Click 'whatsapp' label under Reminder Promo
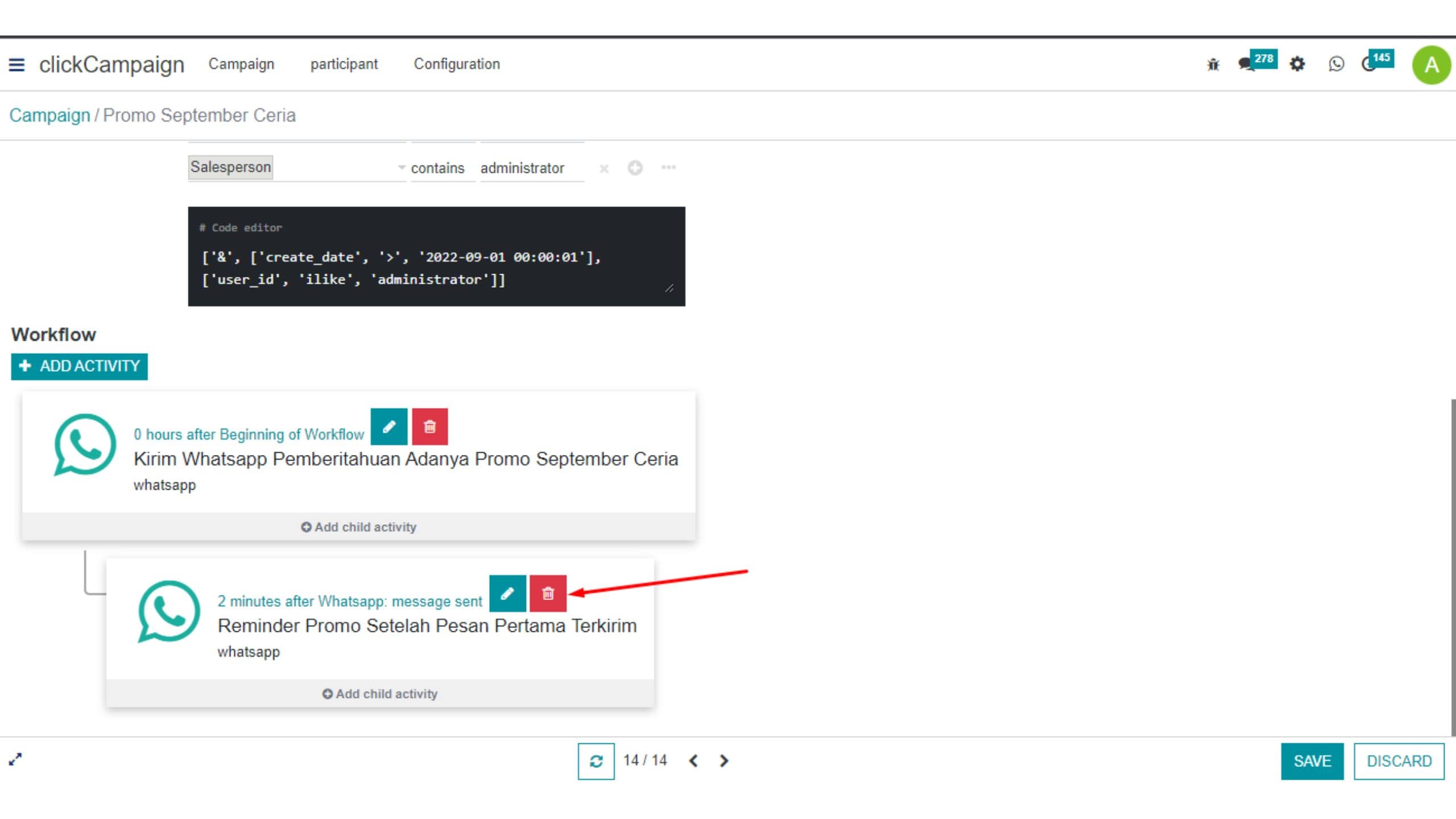Screen dimensions: 1456x819 249,652
